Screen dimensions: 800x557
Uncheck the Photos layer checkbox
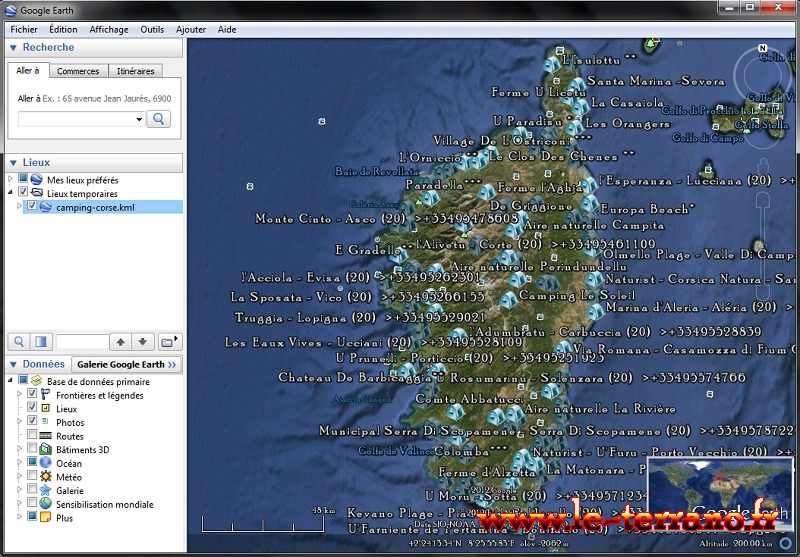point(32,421)
